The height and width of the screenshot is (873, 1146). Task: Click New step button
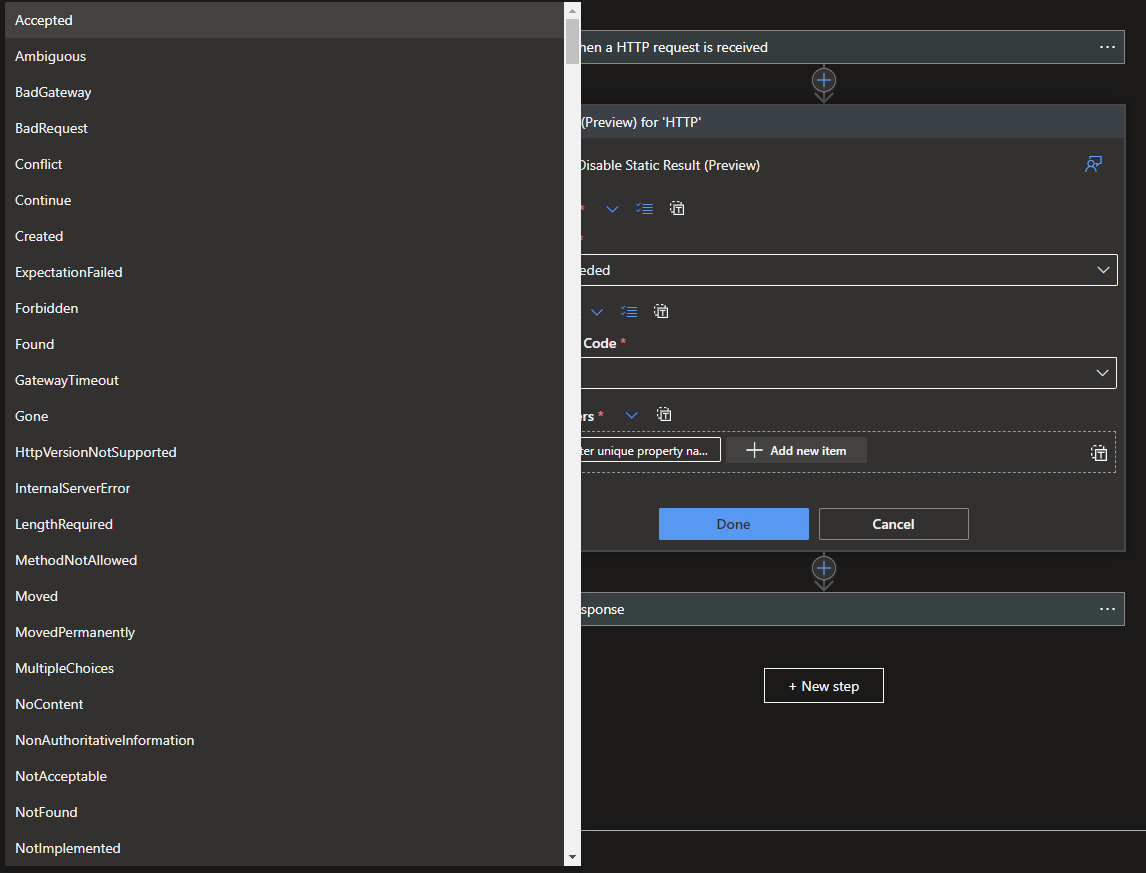[824, 686]
